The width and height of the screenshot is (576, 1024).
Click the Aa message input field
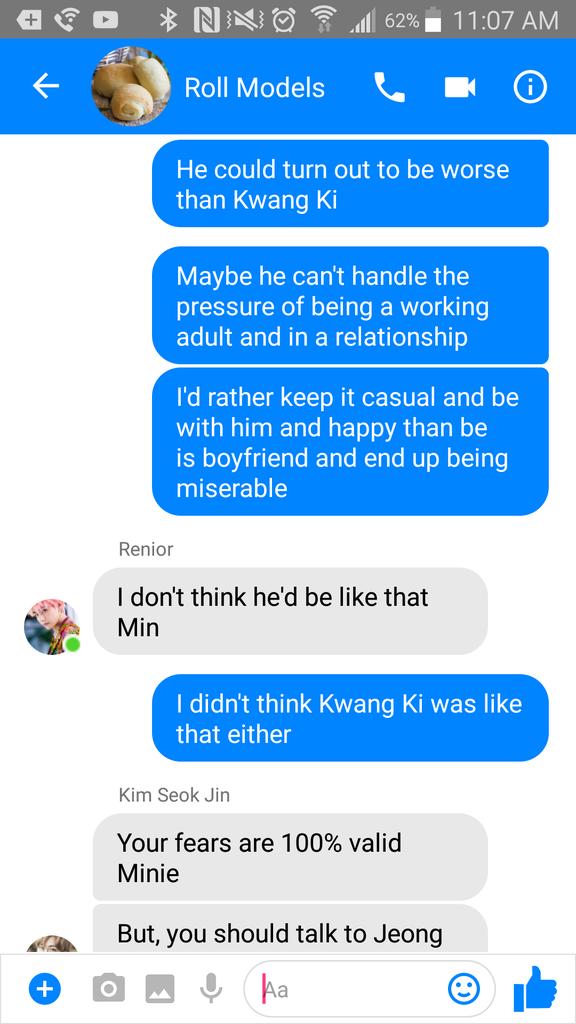(369, 989)
